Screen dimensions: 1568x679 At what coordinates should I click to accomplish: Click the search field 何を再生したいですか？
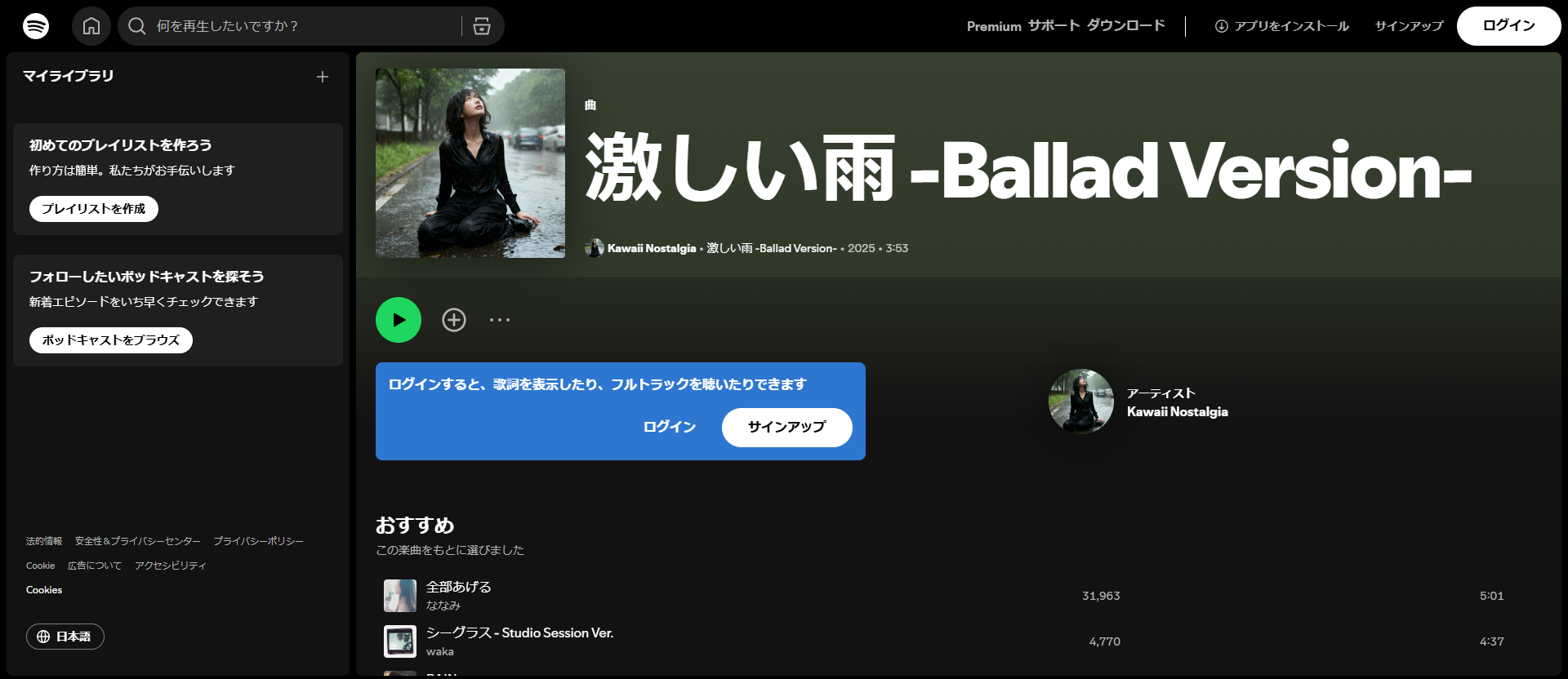point(302,26)
